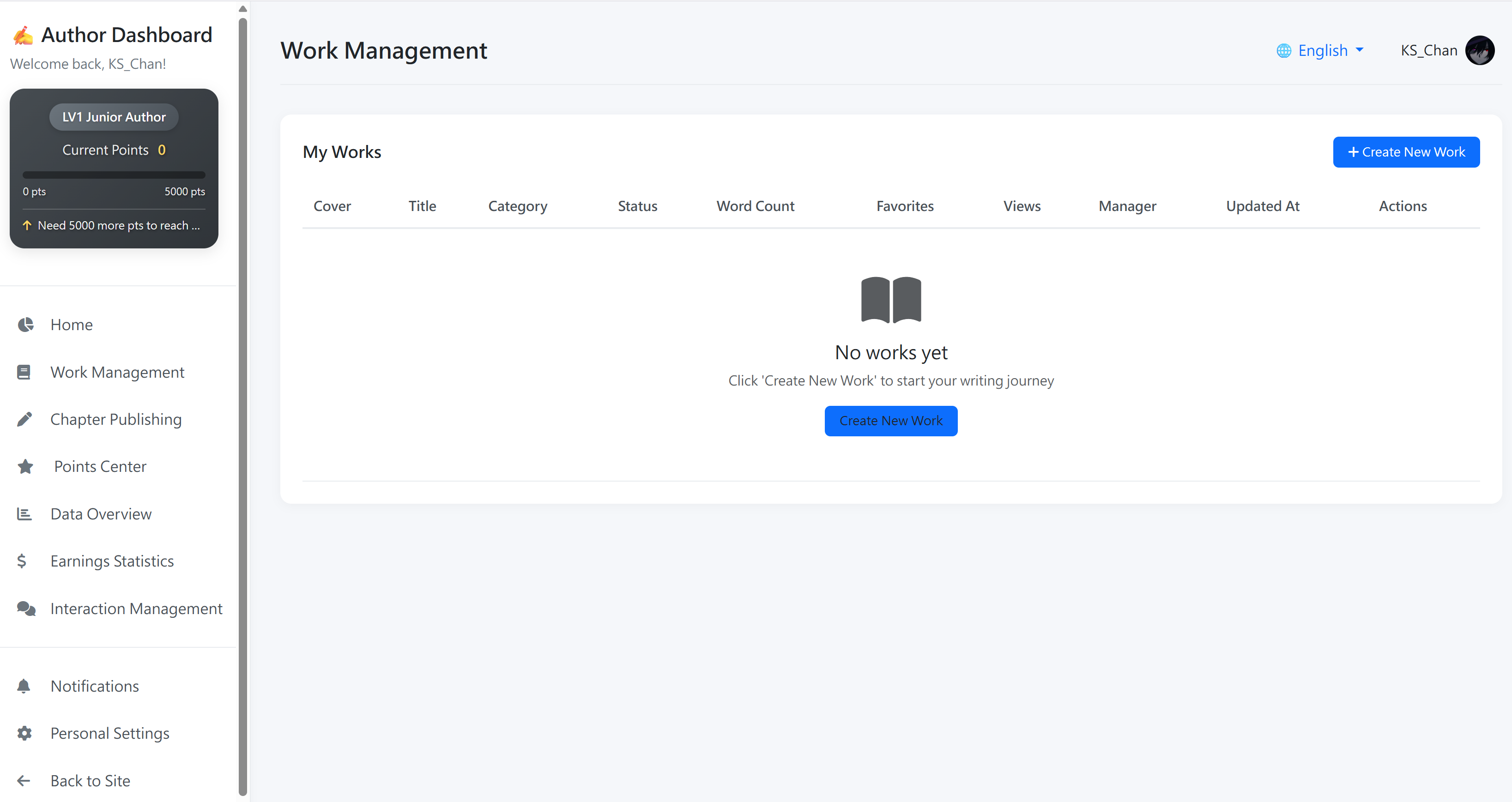Click the centered Create New Work button

point(890,421)
